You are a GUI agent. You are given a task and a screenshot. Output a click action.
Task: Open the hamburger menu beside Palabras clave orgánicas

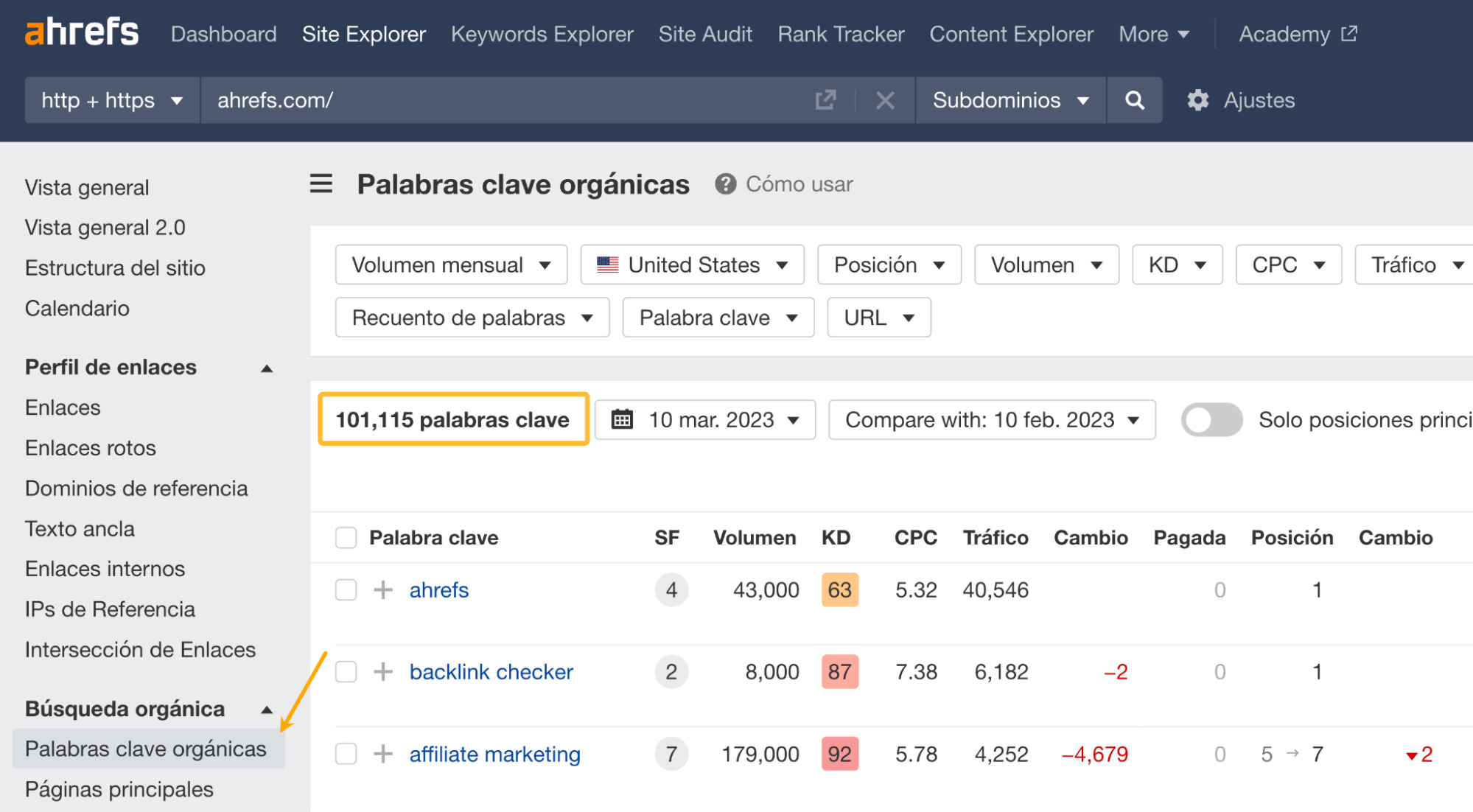321,184
